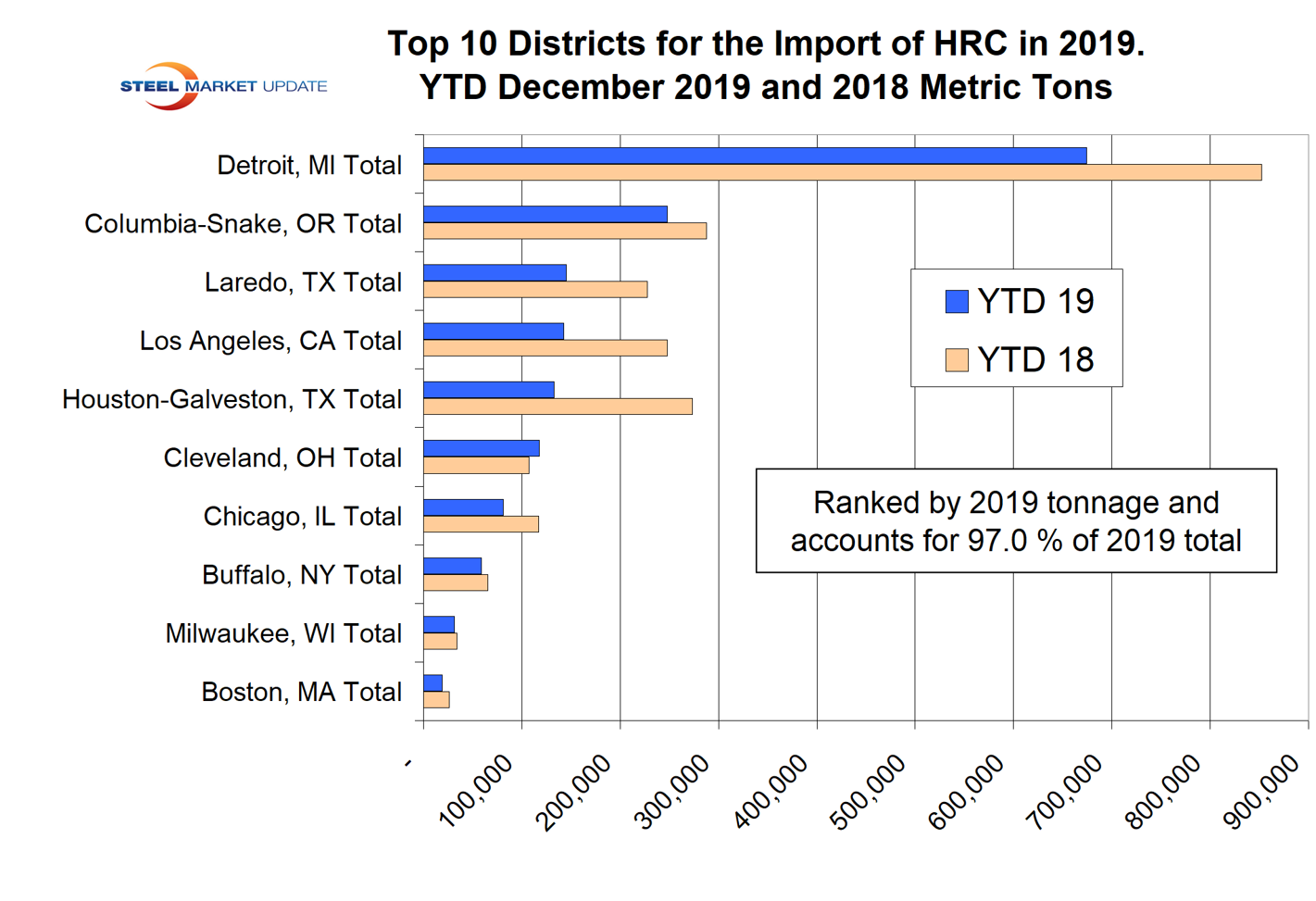Click the Cleveland, OH Total label

[x=282, y=458]
